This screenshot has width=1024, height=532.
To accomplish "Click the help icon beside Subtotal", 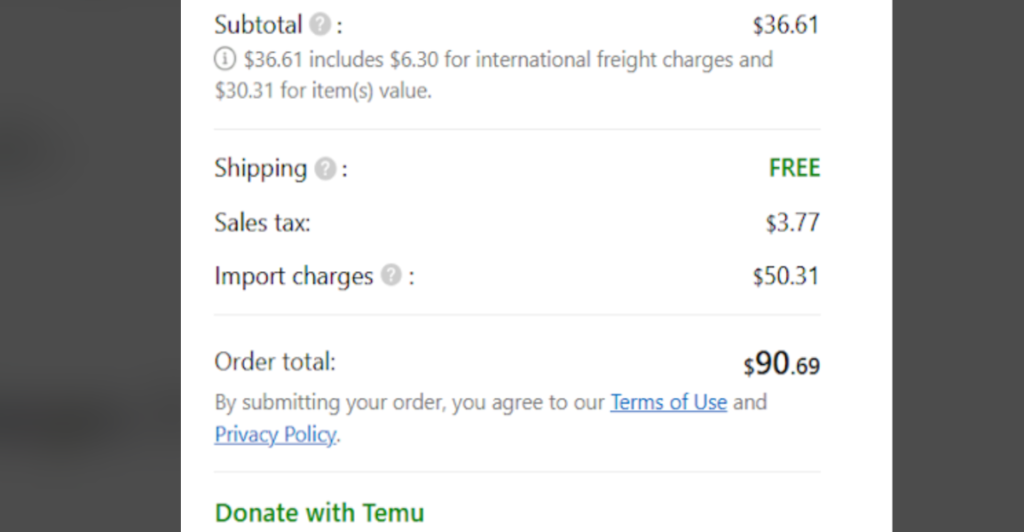I will 320,25.
